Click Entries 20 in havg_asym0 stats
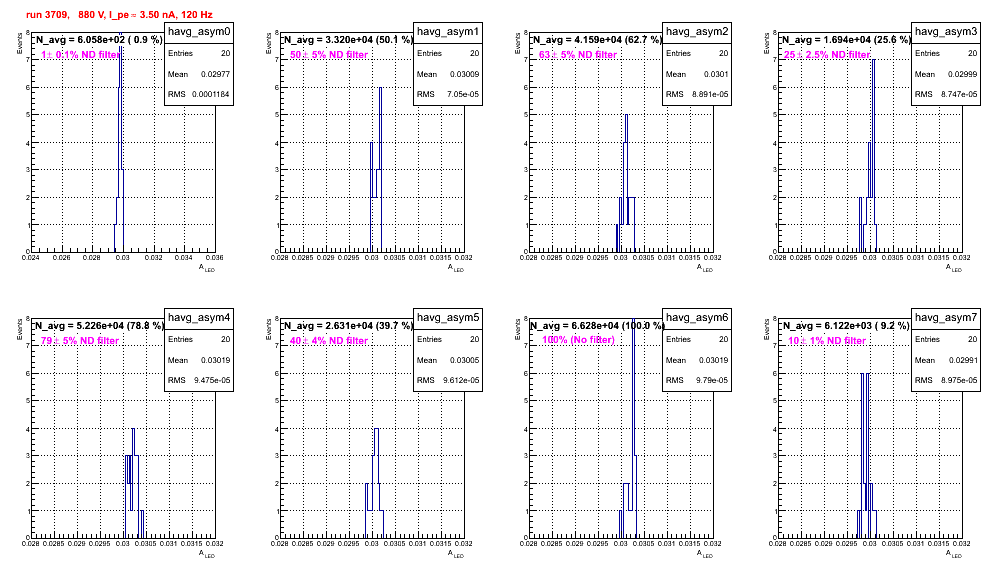Viewport: 996px width, 572px height. (x=199, y=53)
